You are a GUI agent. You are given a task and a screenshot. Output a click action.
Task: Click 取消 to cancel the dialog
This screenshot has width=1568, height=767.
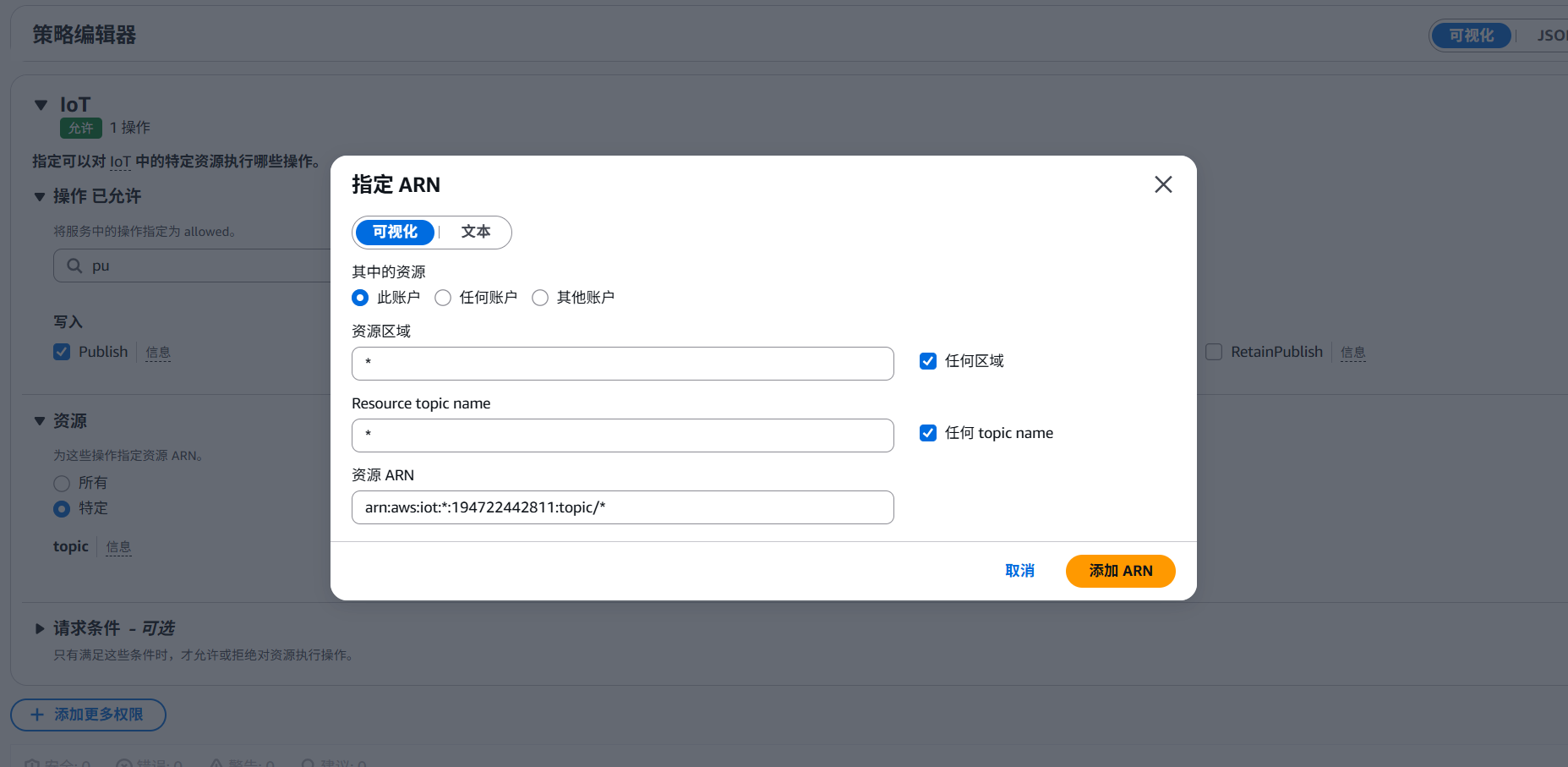pos(1019,571)
